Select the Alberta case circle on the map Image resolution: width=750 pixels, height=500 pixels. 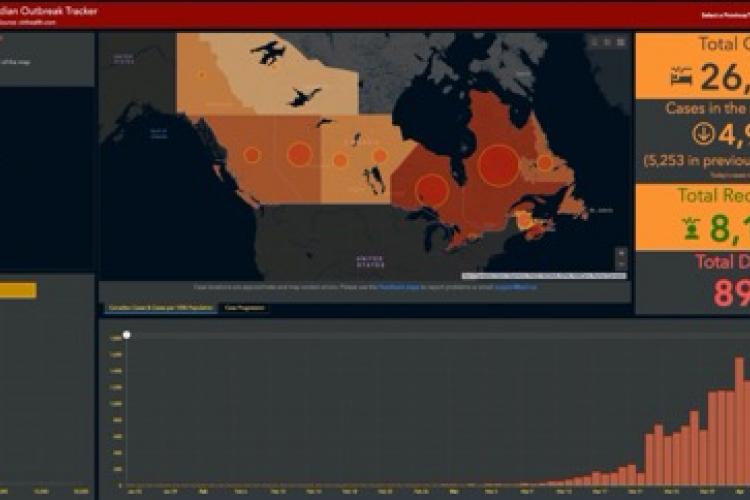pyautogui.click(x=300, y=154)
